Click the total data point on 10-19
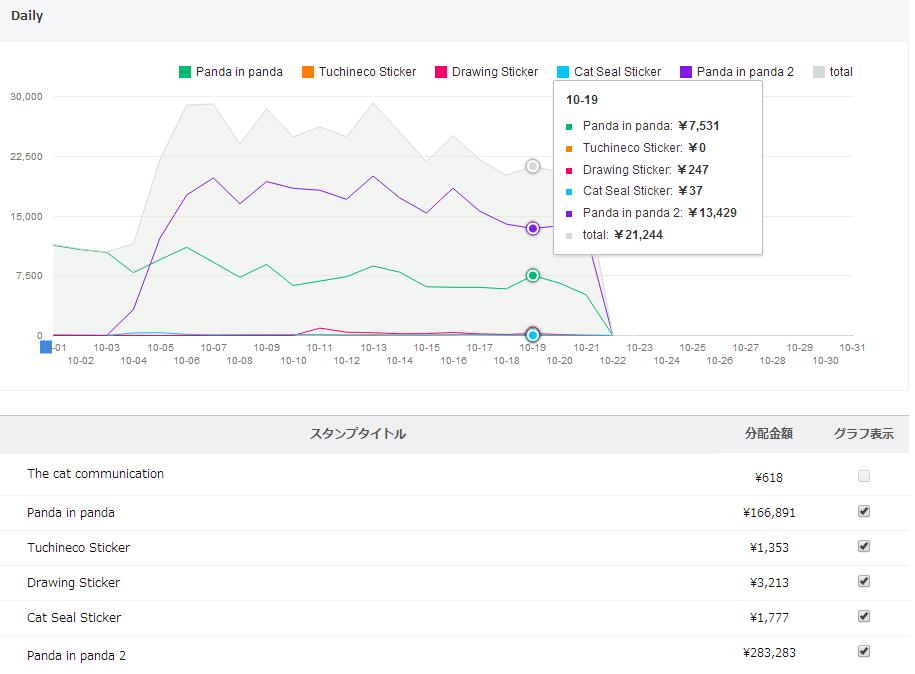This screenshot has height=674, width=915. pyautogui.click(x=533, y=166)
